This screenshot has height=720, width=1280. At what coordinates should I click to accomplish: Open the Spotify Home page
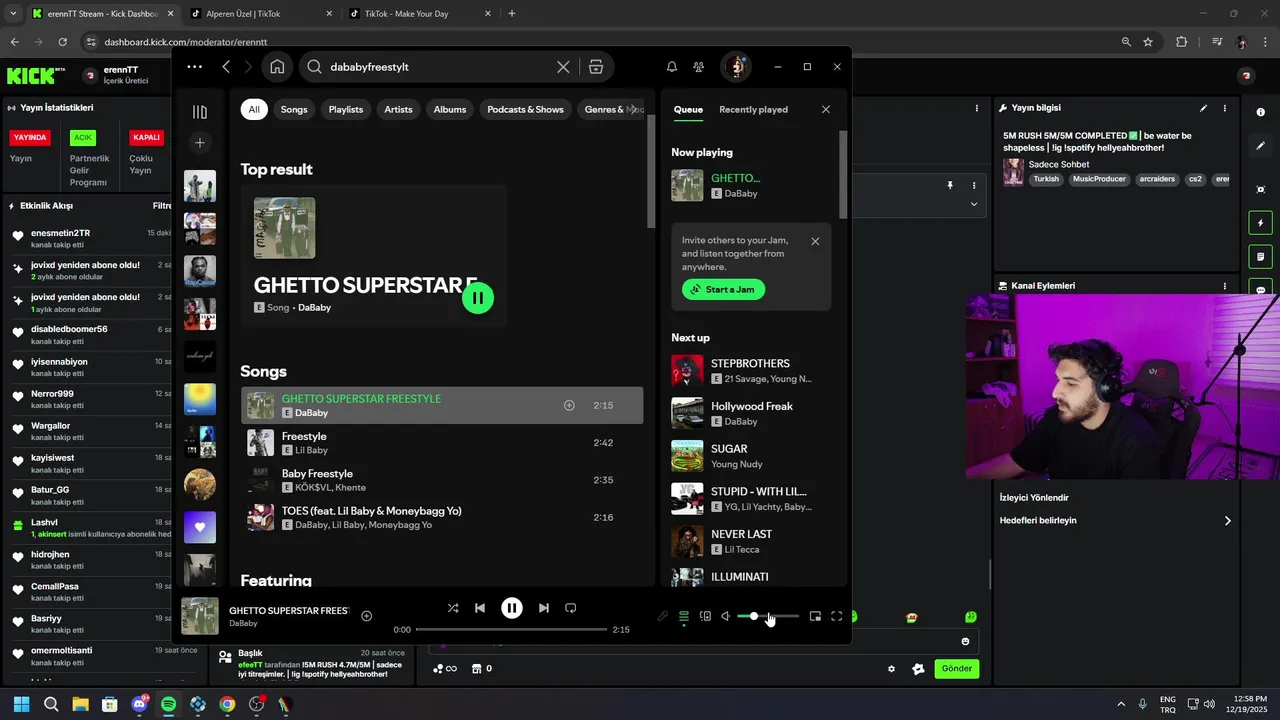point(277,67)
